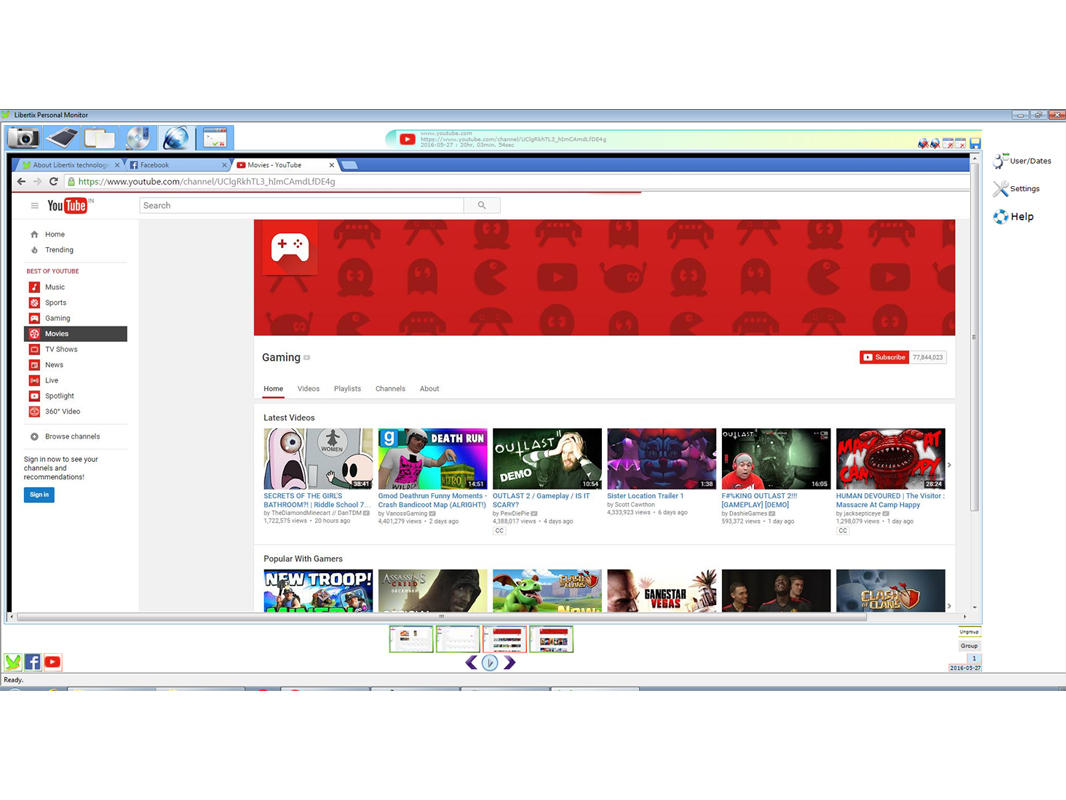Viewport: 1066px width, 800px height.
Task: Go to next screenshot with right arrow
Action: tap(509, 662)
